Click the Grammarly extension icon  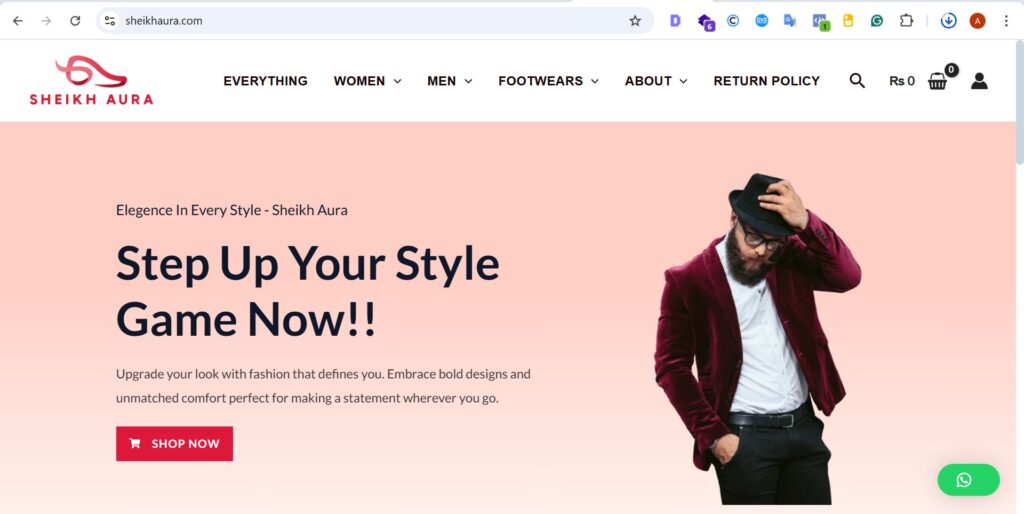(x=877, y=21)
